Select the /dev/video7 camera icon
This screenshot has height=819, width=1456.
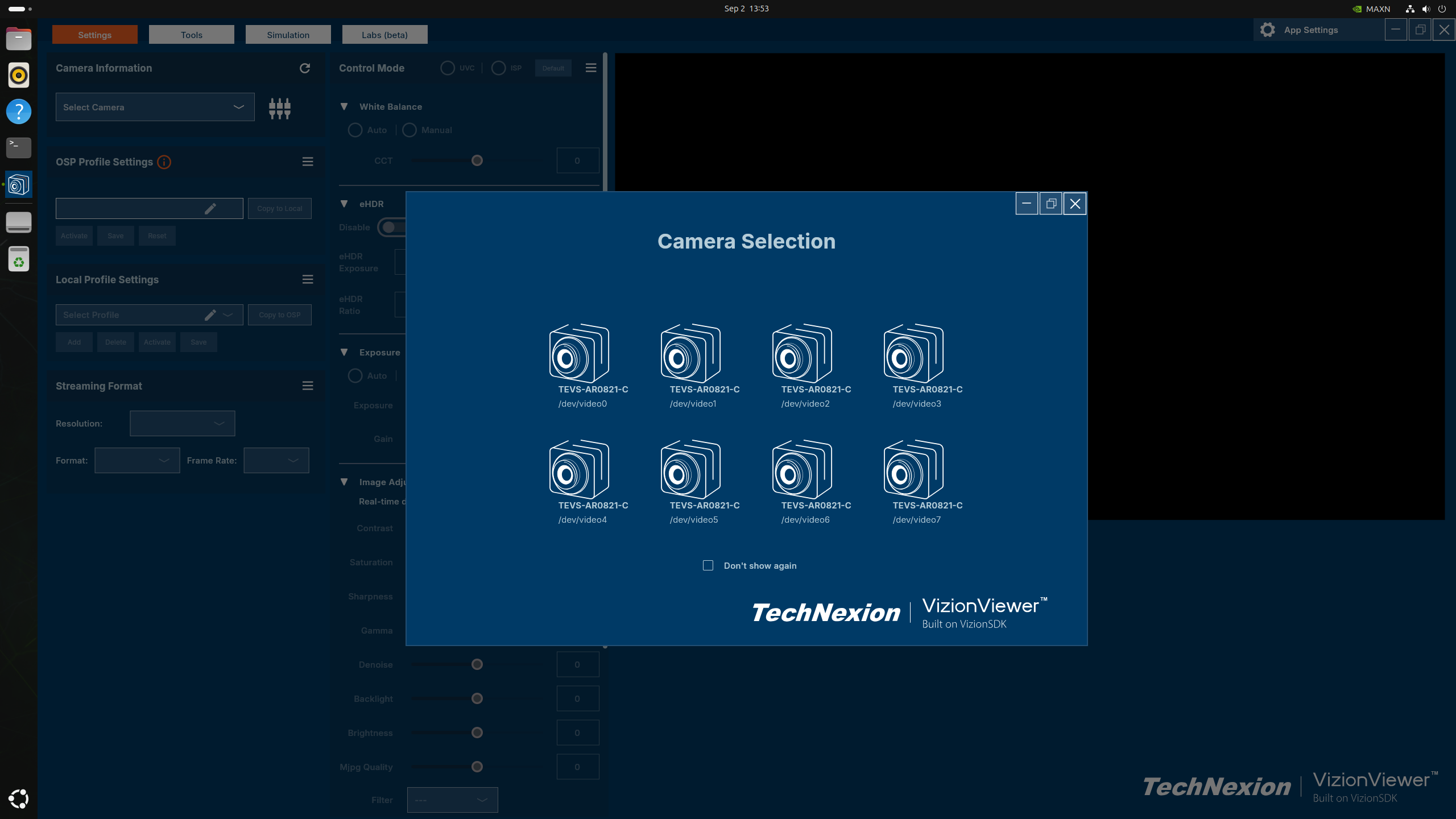[x=913, y=469]
